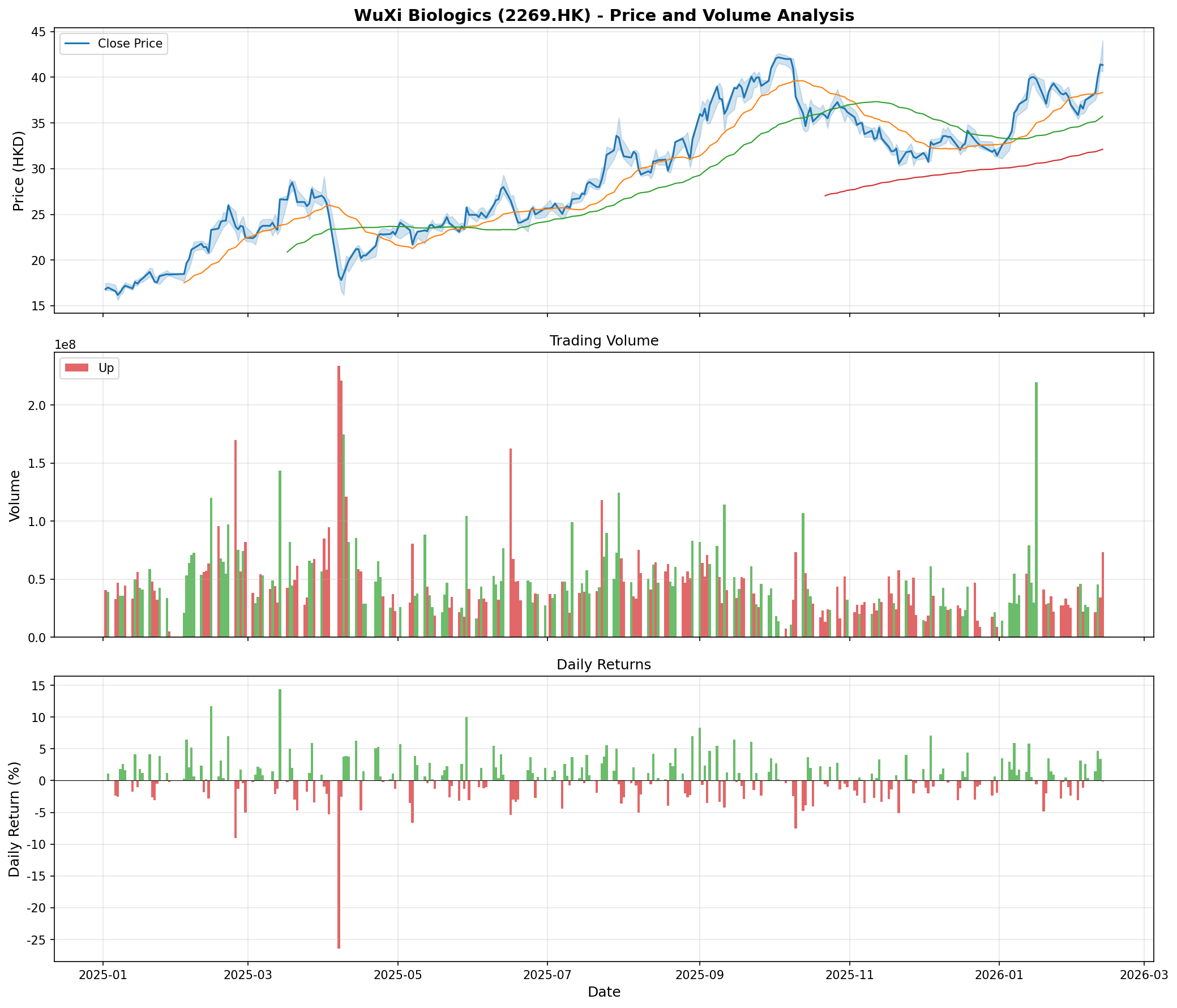Click the 1e8 volume scale notation
The height and width of the screenshot is (1008, 1177).
[65, 345]
